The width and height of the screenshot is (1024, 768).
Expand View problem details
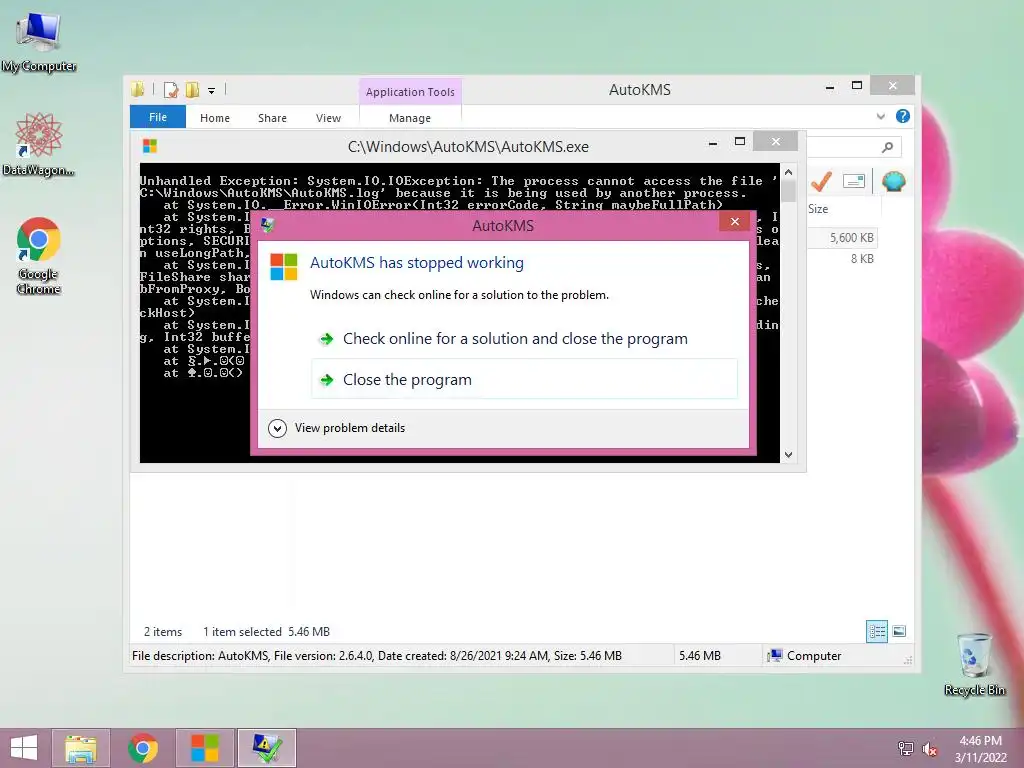pos(337,428)
